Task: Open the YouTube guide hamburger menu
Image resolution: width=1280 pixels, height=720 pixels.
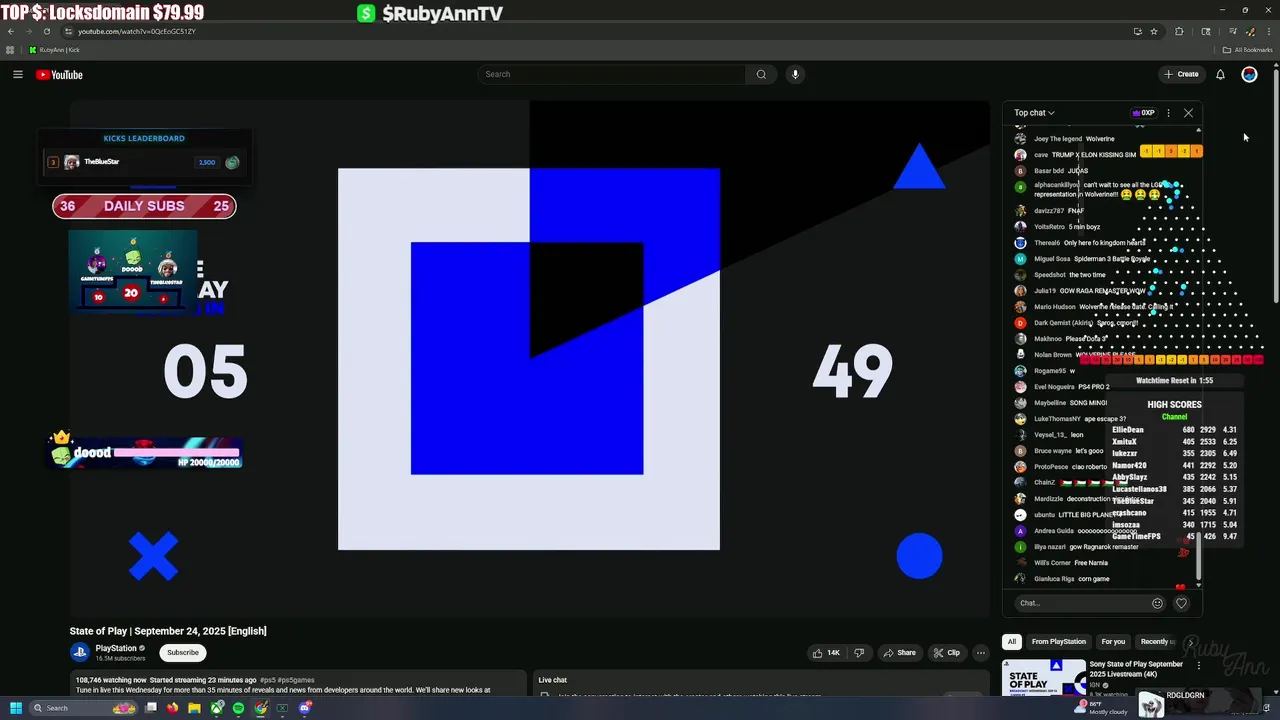Action: [18, 74]
